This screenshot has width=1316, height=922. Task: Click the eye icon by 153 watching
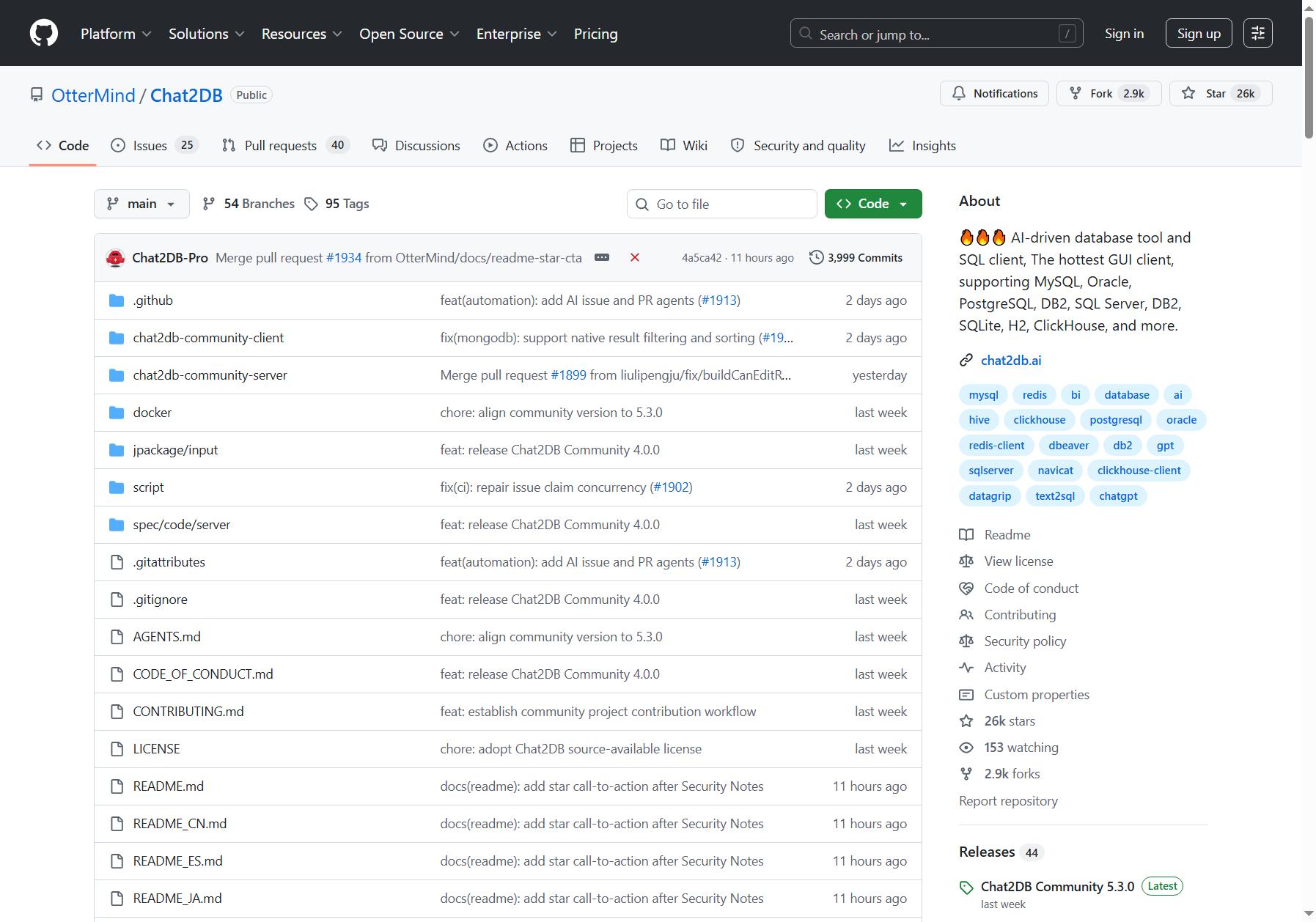point(966,748)
